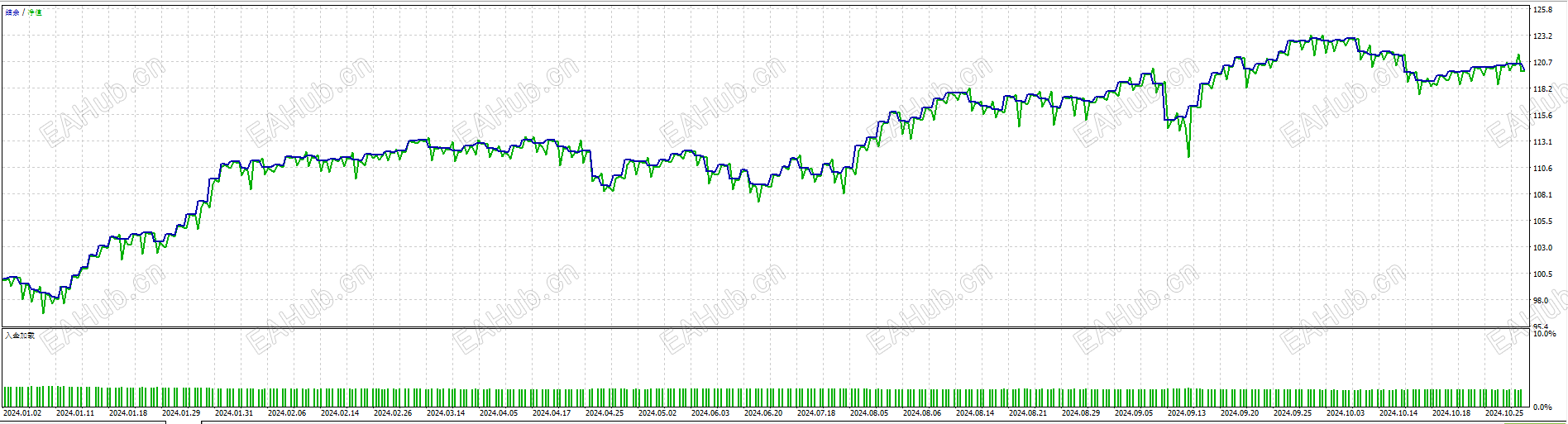Click the 108.1 value on the price axis

coord(1542,195)
